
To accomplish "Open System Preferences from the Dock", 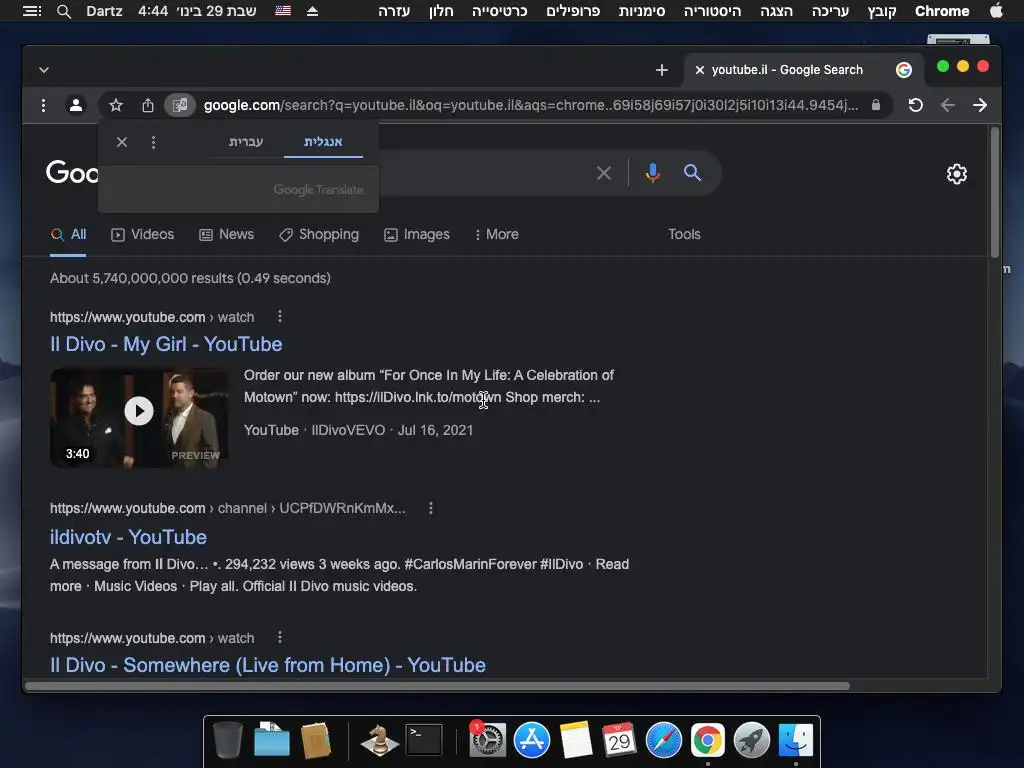I will pyautogui.click(x=487, y=741).
